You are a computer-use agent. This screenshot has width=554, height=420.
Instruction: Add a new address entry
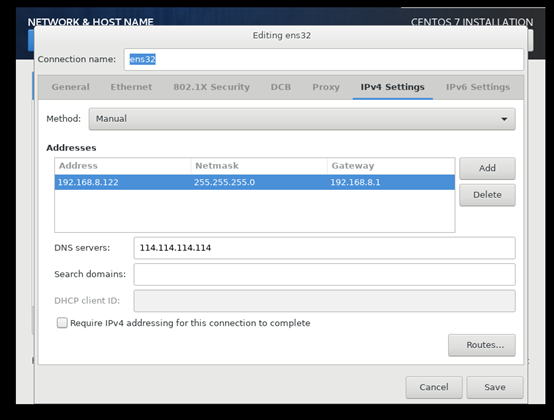click(x=487, y=168)
